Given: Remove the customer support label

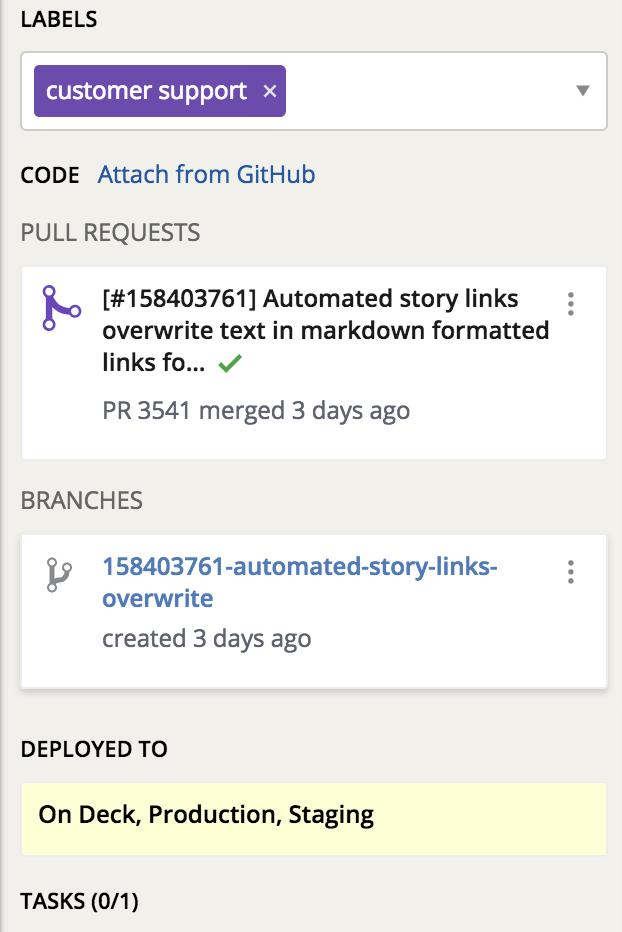Looking at the screenshot, I should [270, 91].
